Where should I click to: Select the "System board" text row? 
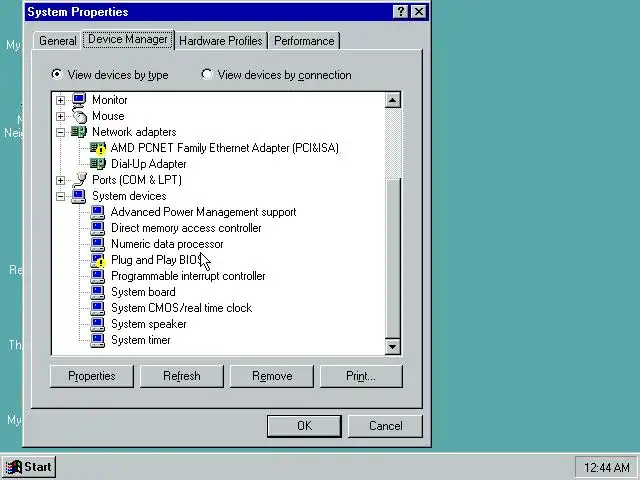[x=143, y=292]
